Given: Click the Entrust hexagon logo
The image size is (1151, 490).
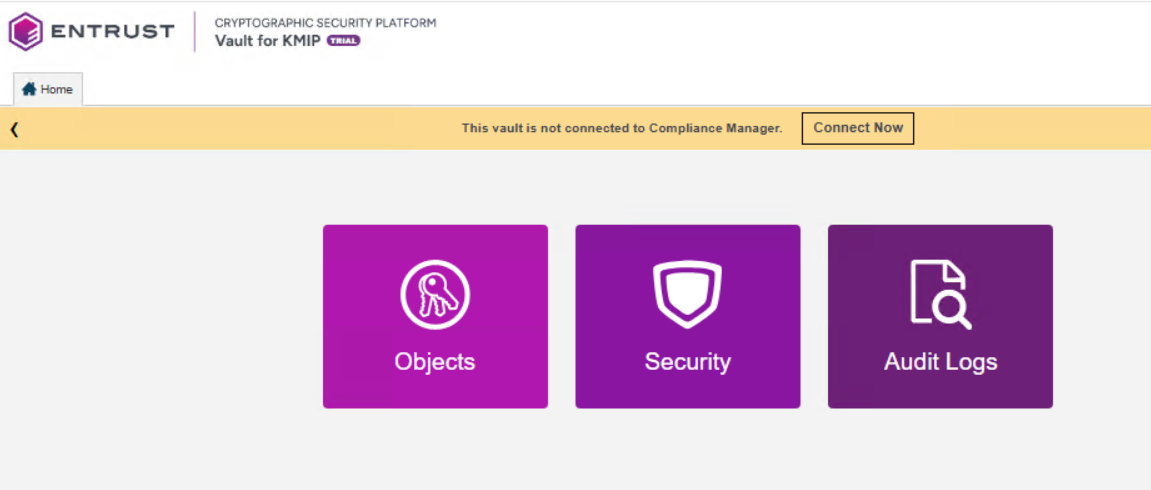Looking at the screenshot, I should tap(26, 32).
